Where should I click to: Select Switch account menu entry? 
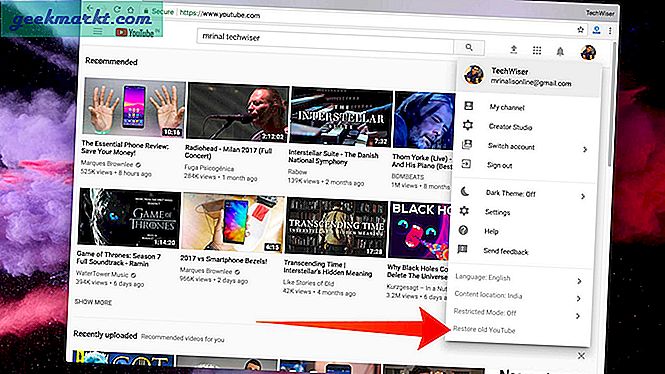(x=511, y=146)
